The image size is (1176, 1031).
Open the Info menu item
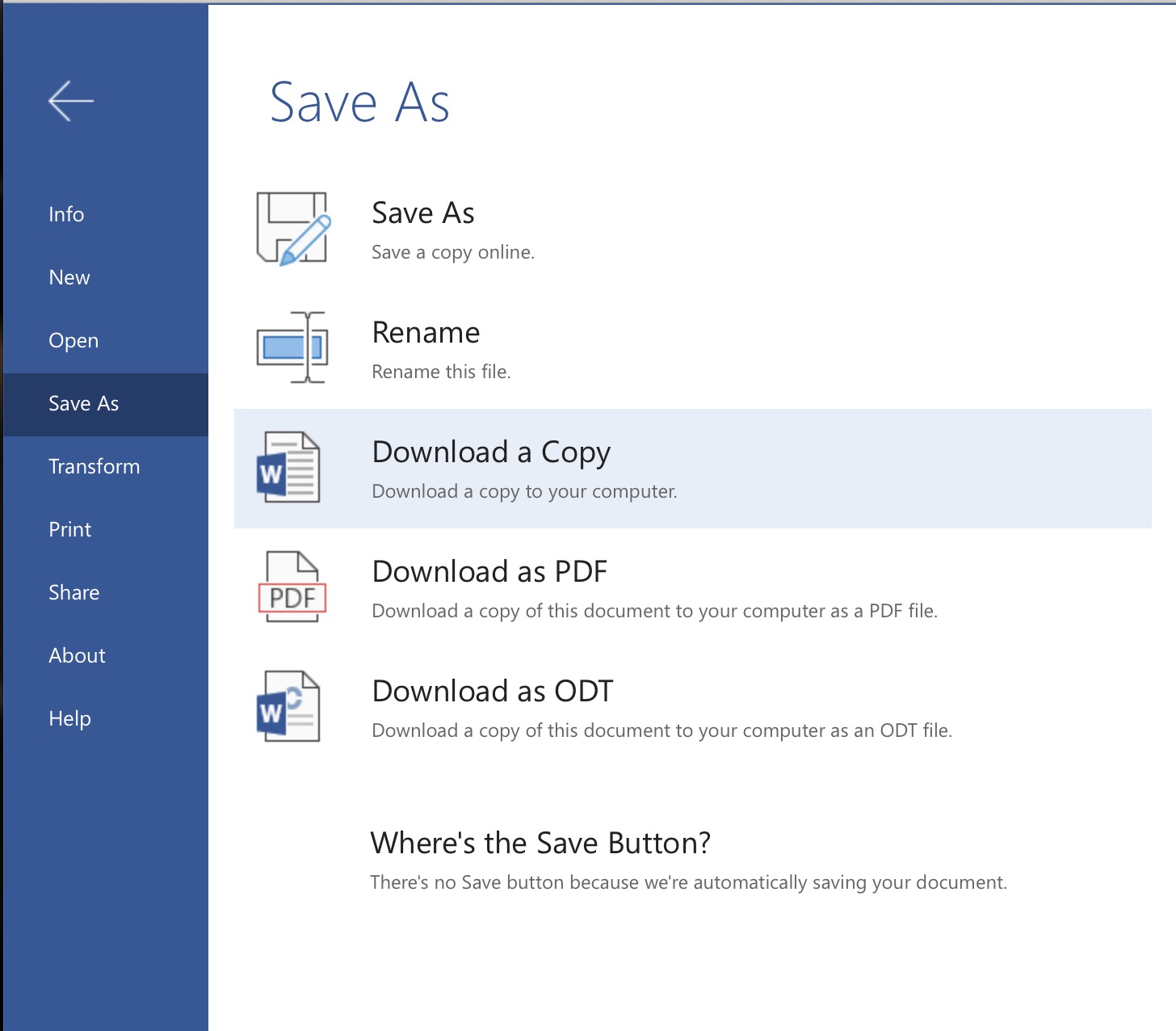coord(106,214)
